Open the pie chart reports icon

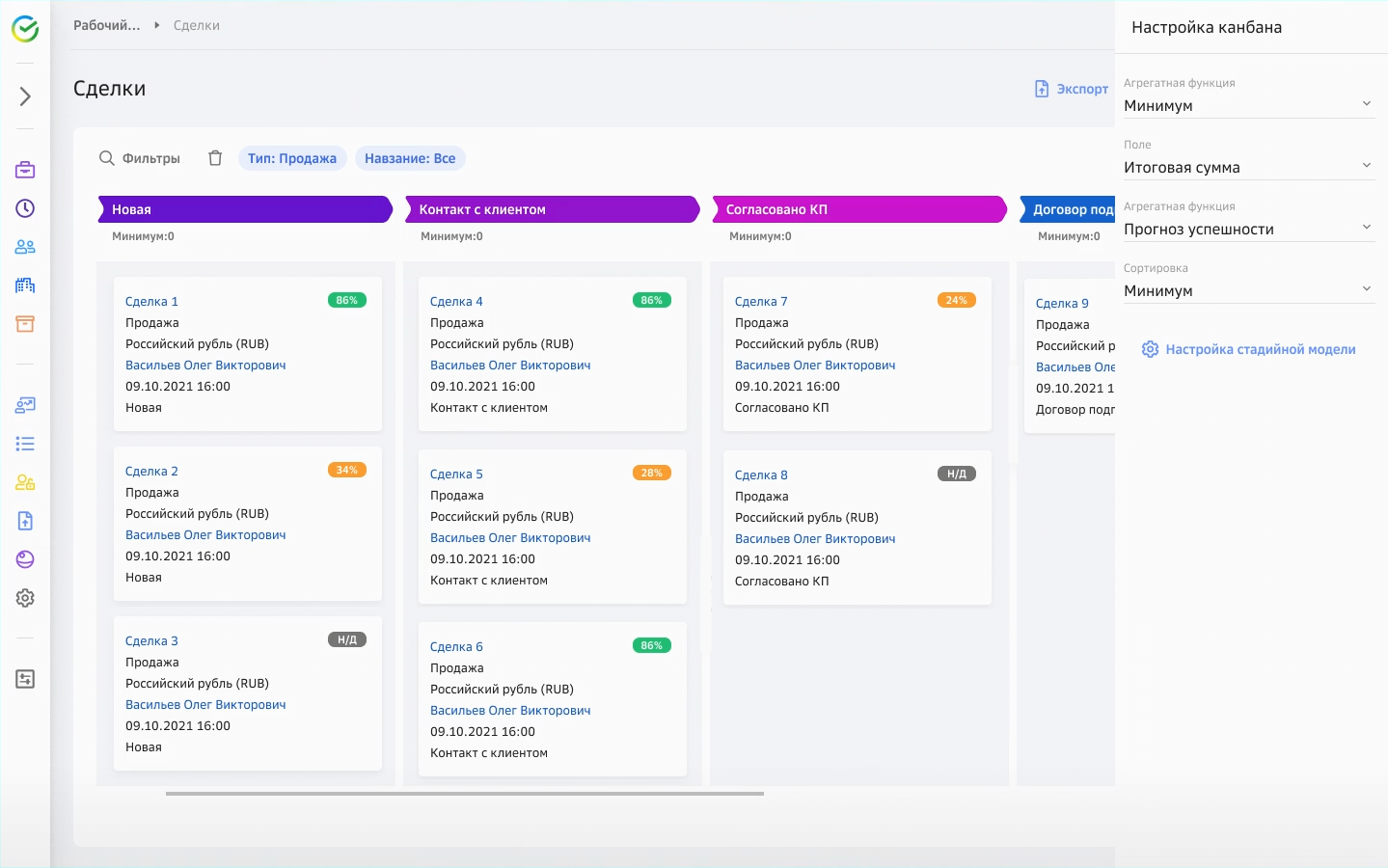(x=24, y=558)
